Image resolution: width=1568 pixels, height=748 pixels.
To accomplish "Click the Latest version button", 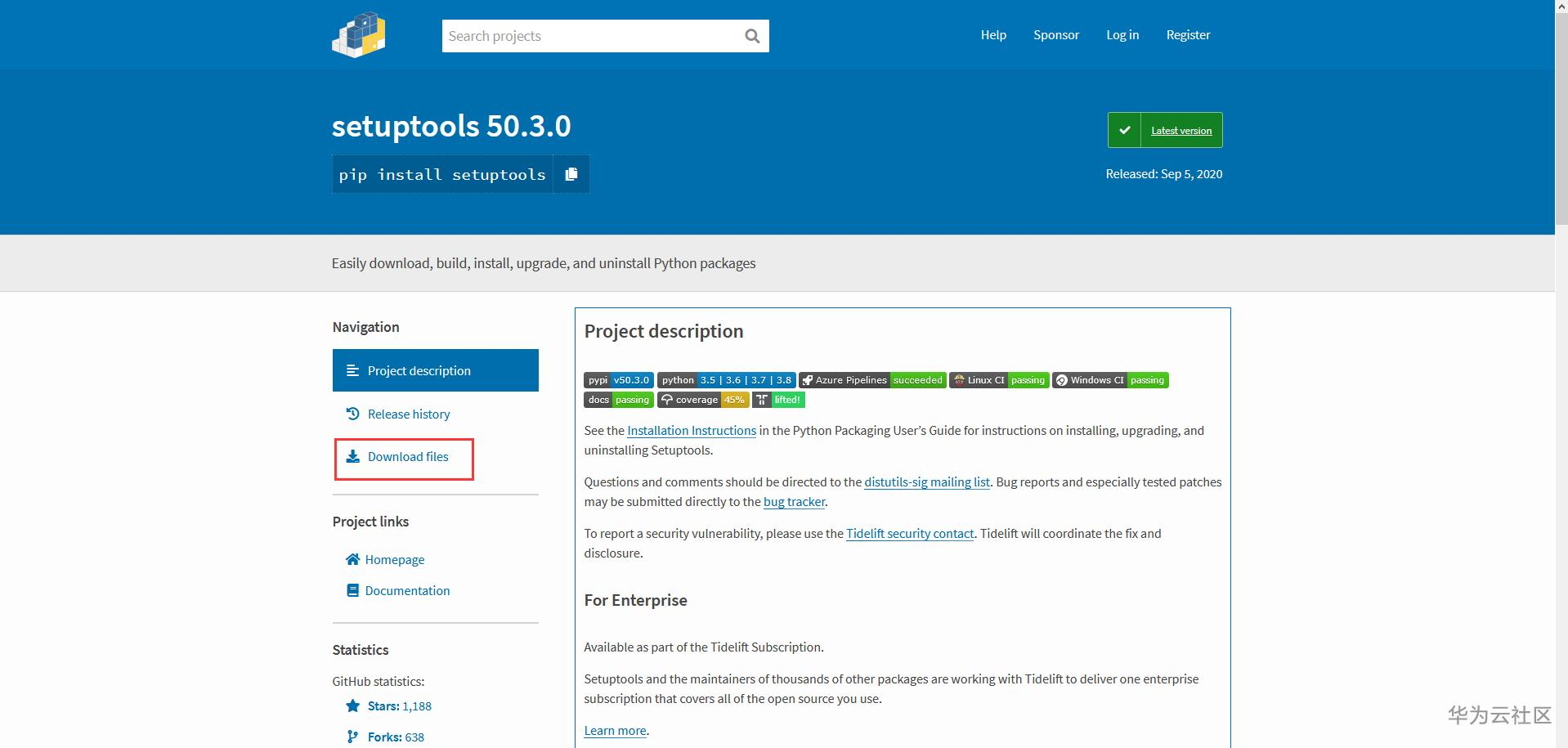I will click(1181, 131).
